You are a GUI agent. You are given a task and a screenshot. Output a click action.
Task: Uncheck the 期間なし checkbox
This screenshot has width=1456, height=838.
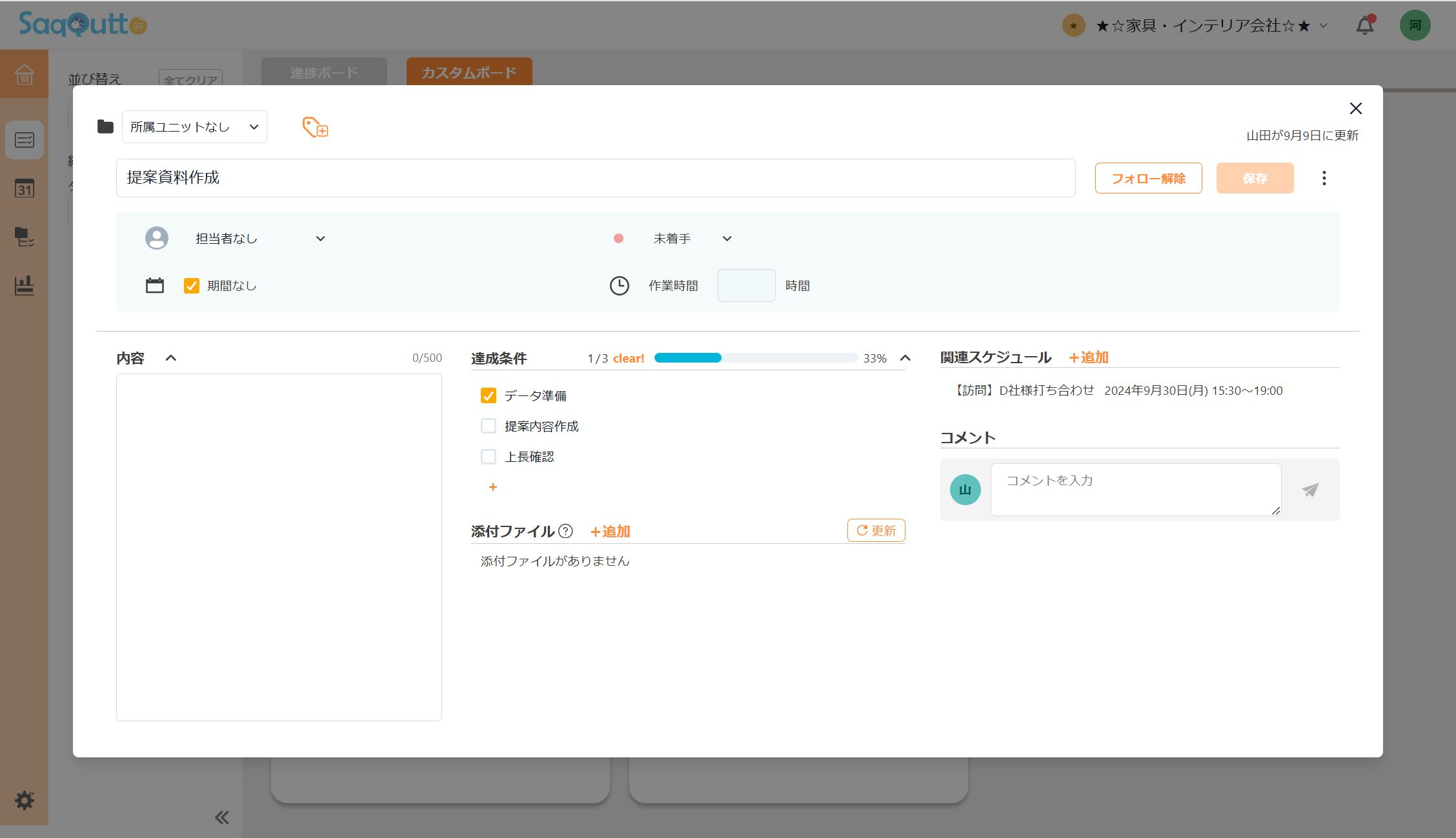pos(192,286)
